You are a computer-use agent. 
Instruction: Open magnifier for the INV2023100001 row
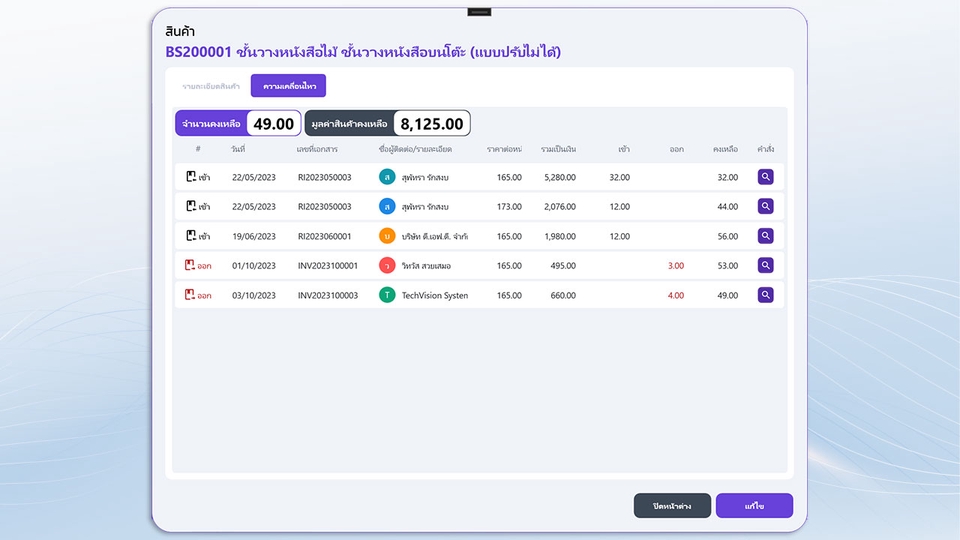(765, 265)
